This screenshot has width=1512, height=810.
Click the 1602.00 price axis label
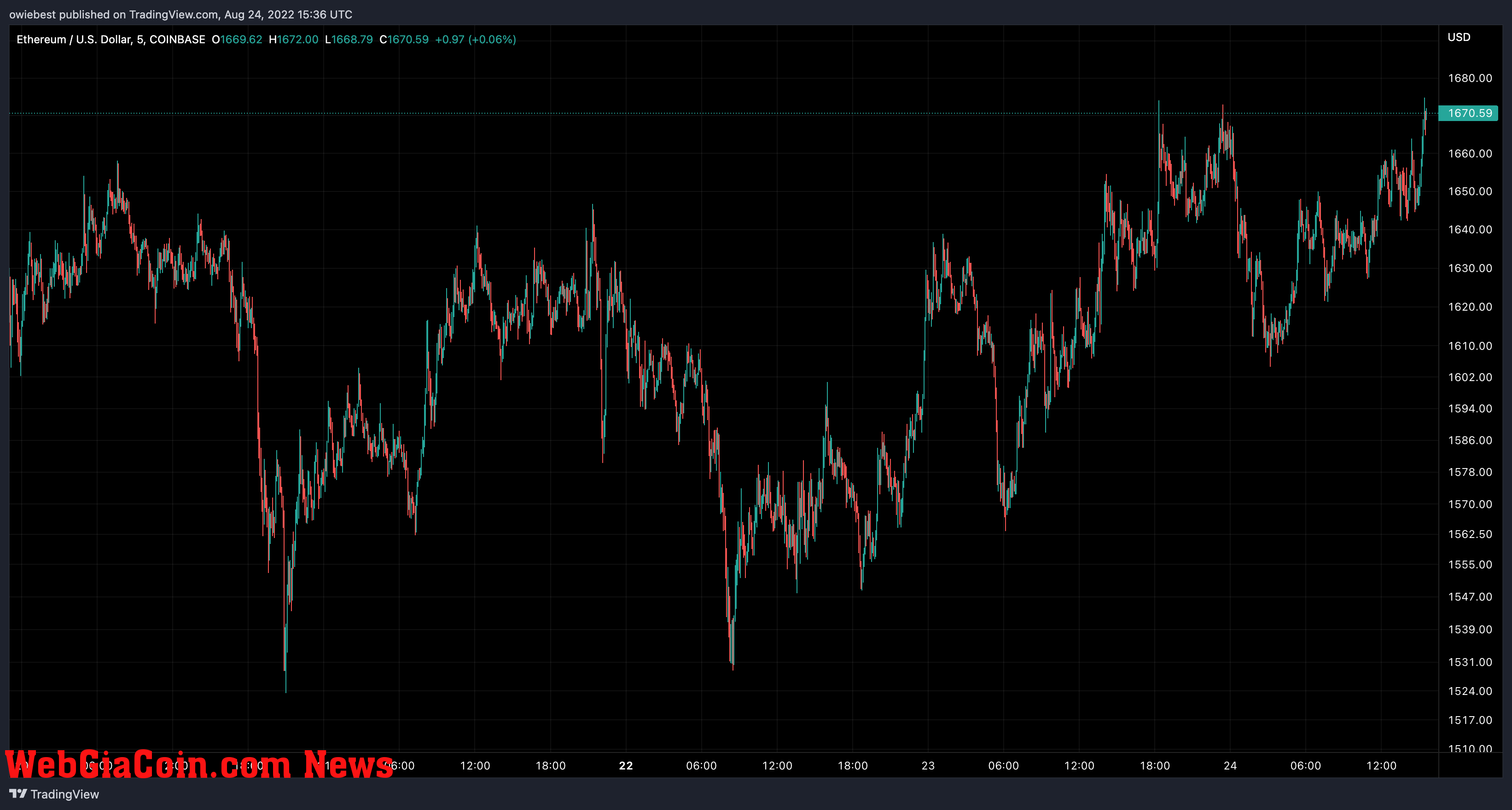point(1470,377)
